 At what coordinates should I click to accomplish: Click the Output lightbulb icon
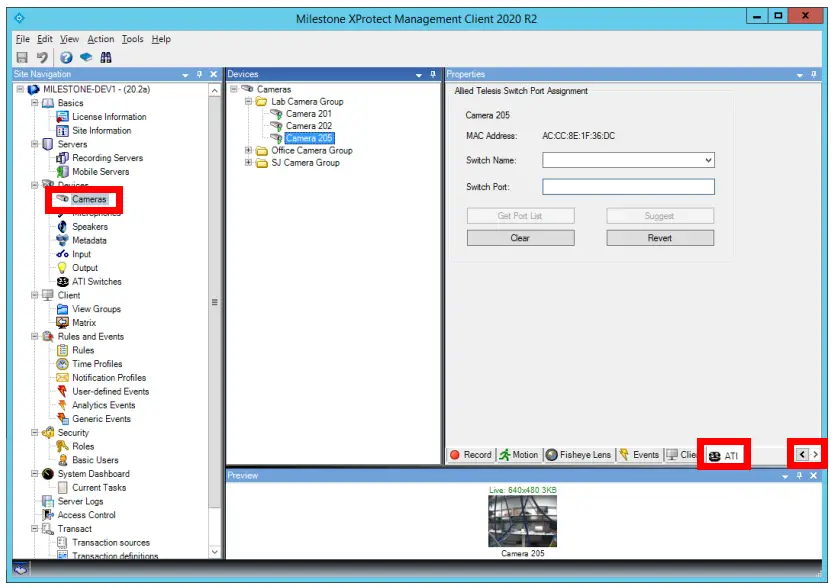62,268
